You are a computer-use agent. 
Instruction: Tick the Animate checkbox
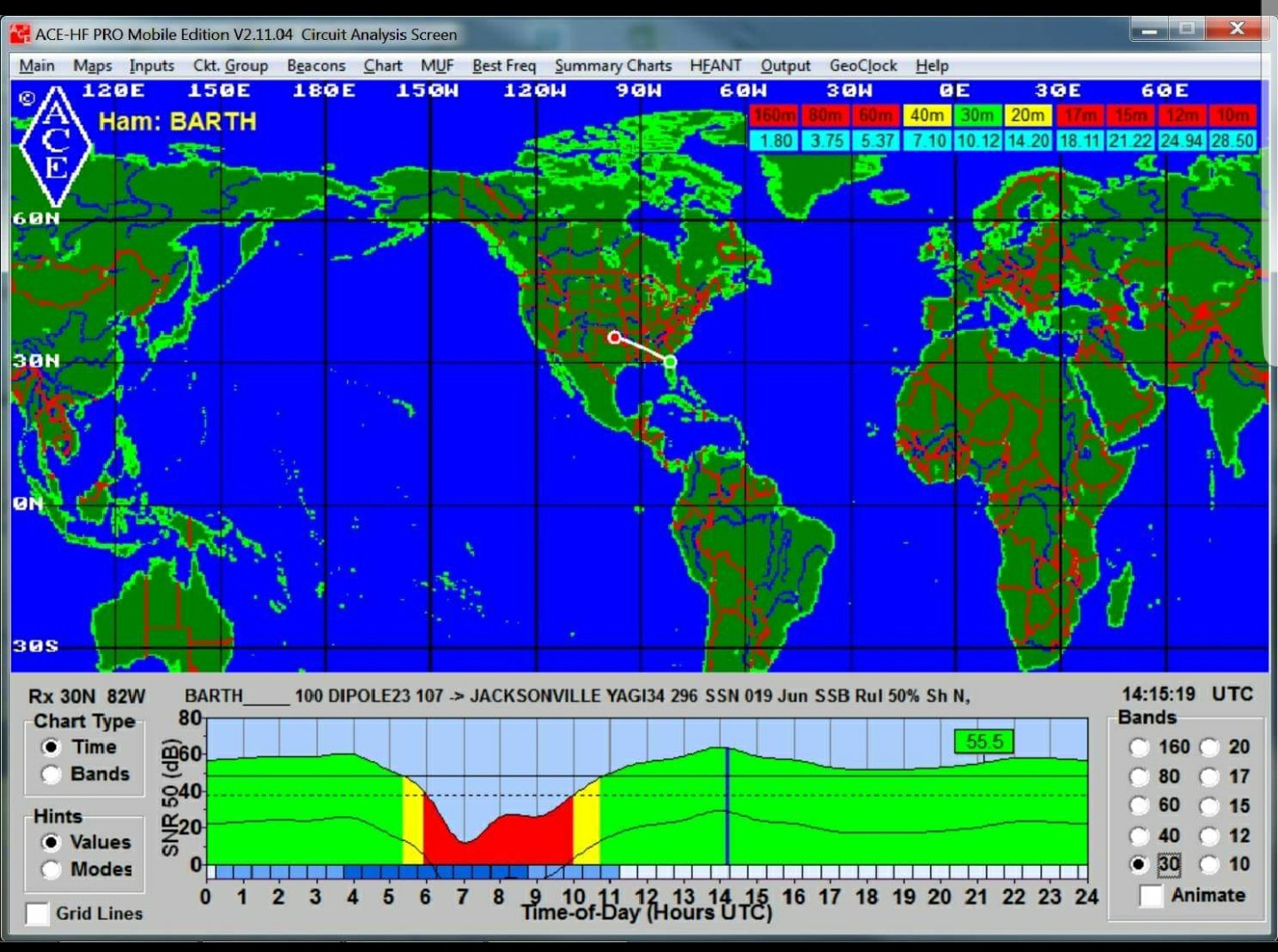1151,895
